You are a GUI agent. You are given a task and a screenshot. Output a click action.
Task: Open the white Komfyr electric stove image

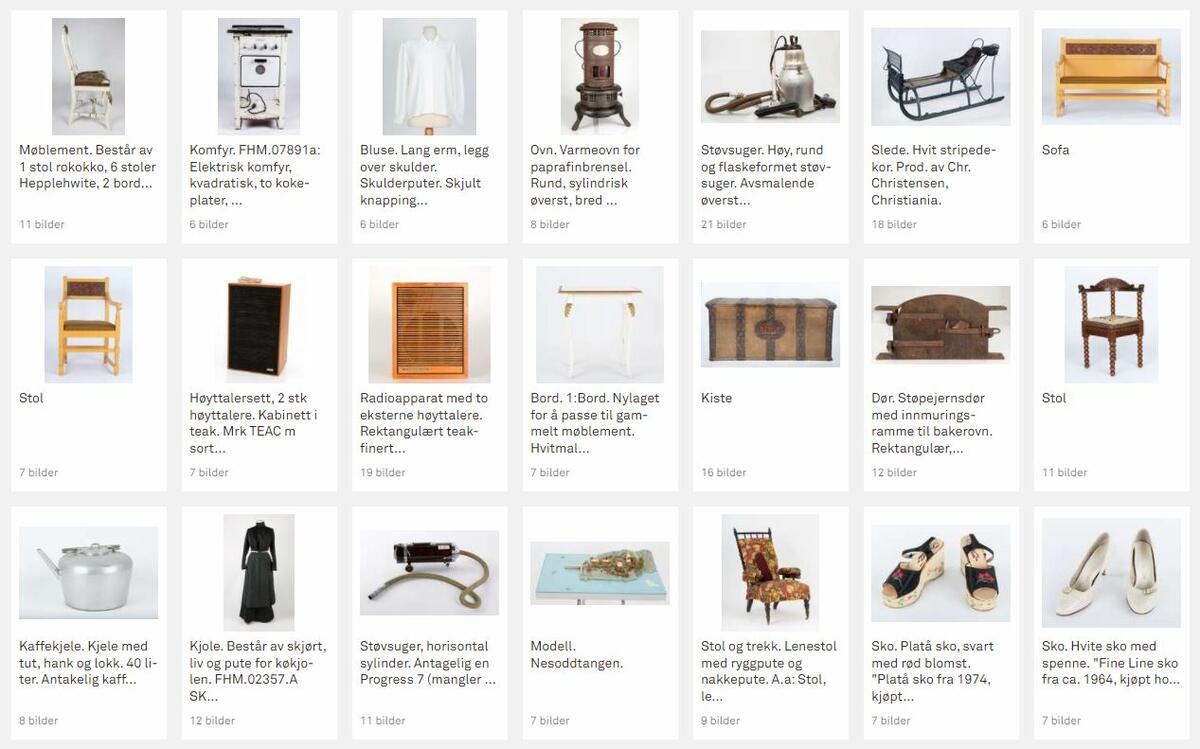[x=259, y=76]
